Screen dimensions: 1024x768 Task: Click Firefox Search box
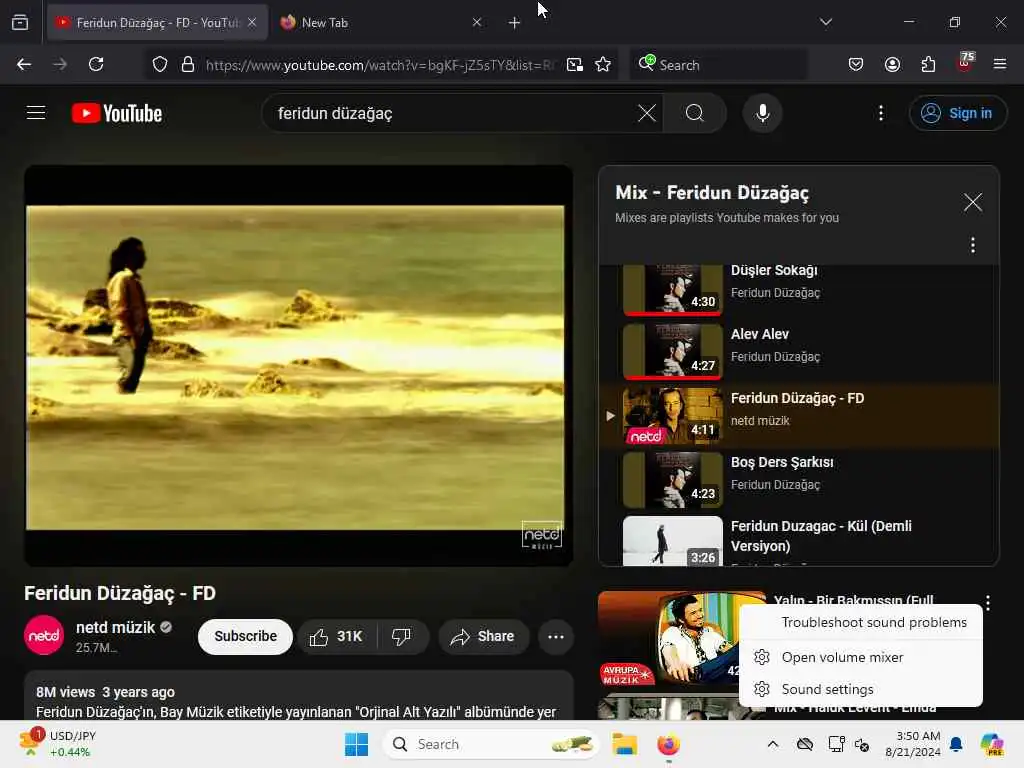(718, 65)
